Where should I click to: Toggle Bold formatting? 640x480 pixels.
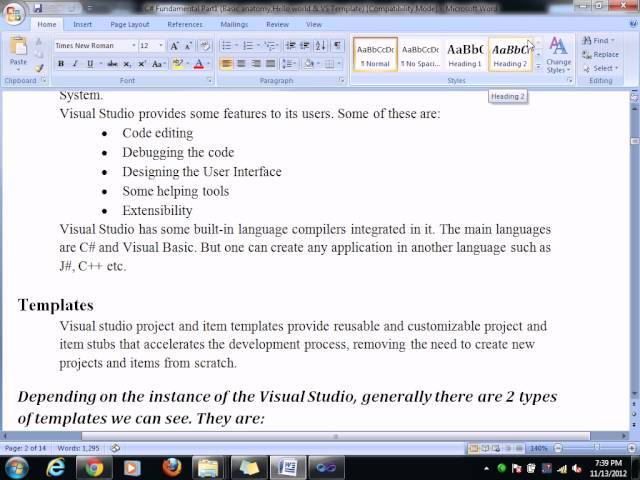point(61,64)
